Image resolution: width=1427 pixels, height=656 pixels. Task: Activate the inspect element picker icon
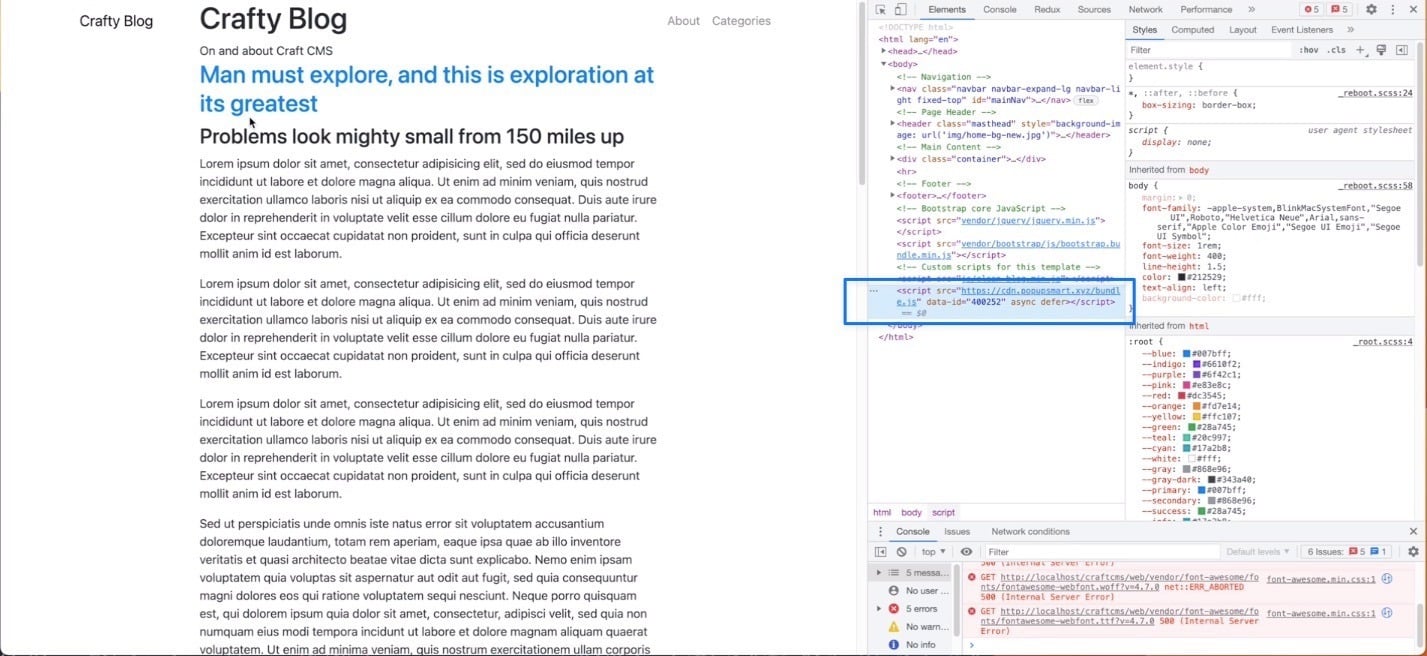881,10
